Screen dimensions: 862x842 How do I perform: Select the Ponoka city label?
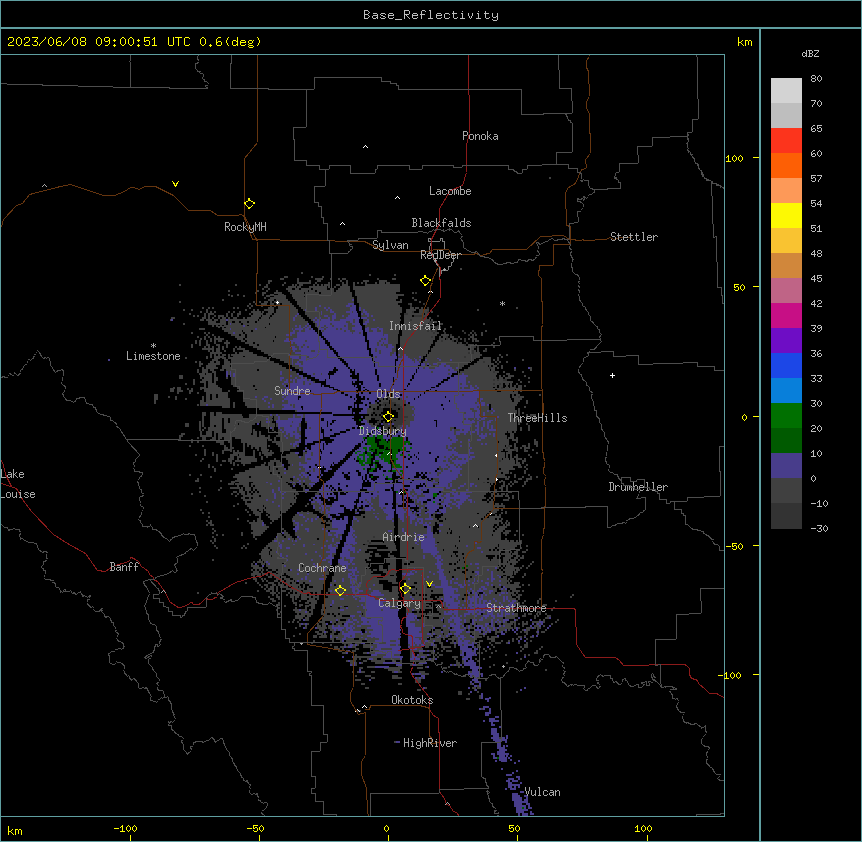point(480,136)
